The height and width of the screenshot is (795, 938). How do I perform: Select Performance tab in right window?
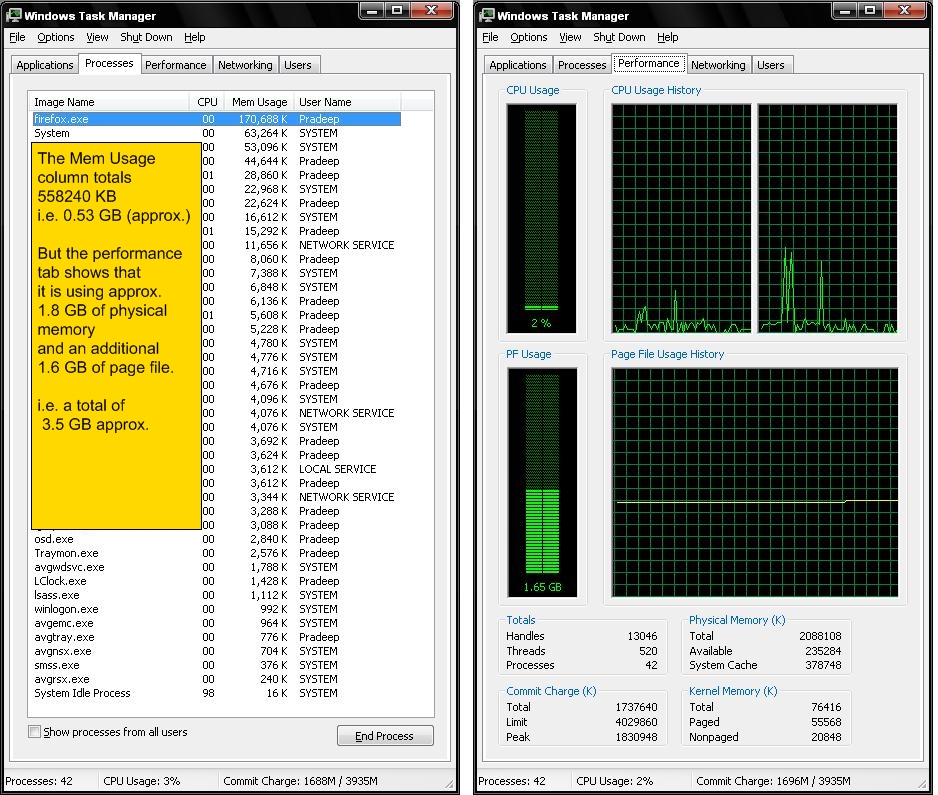[648, 63]
